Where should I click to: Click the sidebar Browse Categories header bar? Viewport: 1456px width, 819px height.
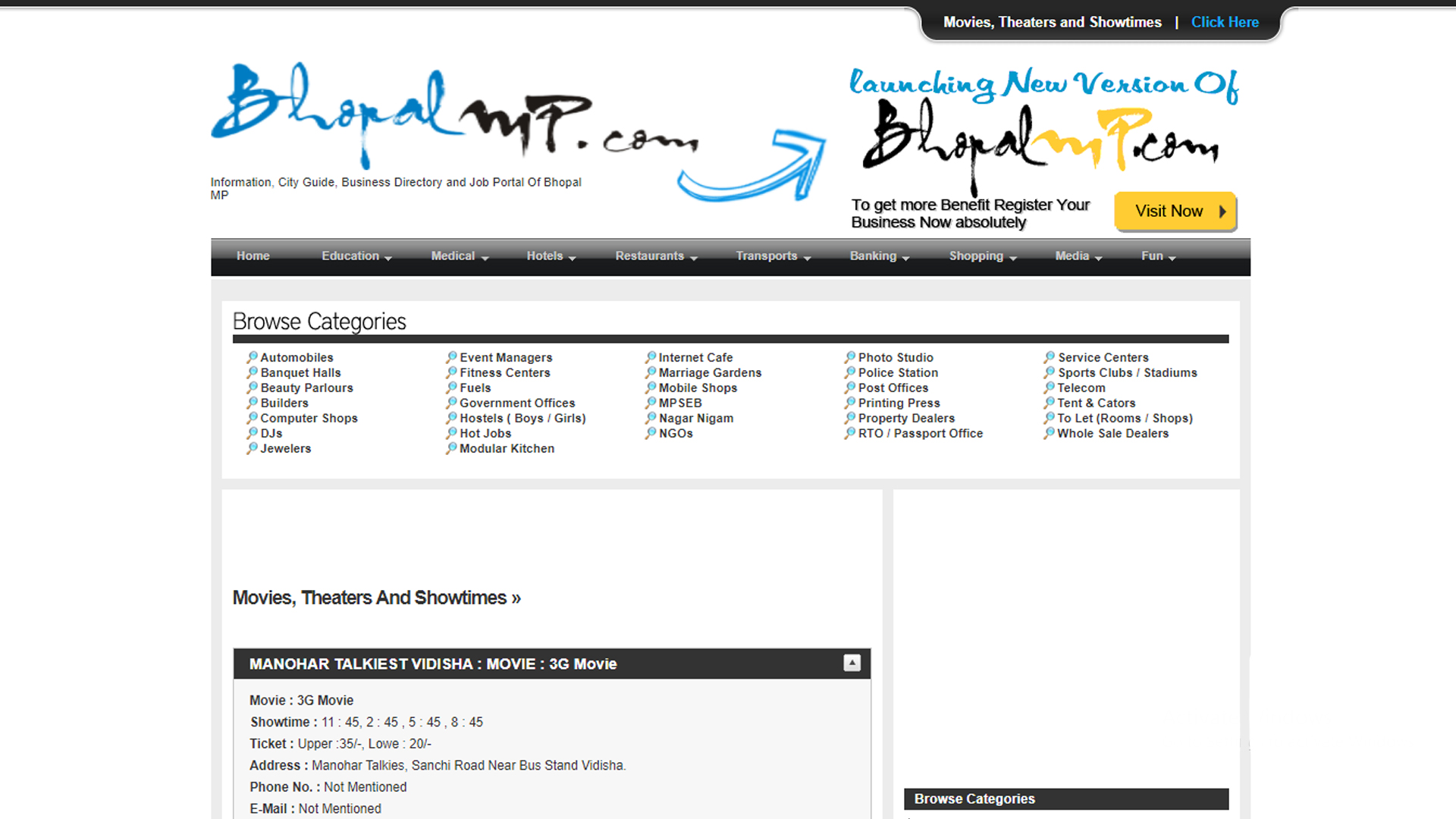pyautogui.click(x=1065, y=799)
